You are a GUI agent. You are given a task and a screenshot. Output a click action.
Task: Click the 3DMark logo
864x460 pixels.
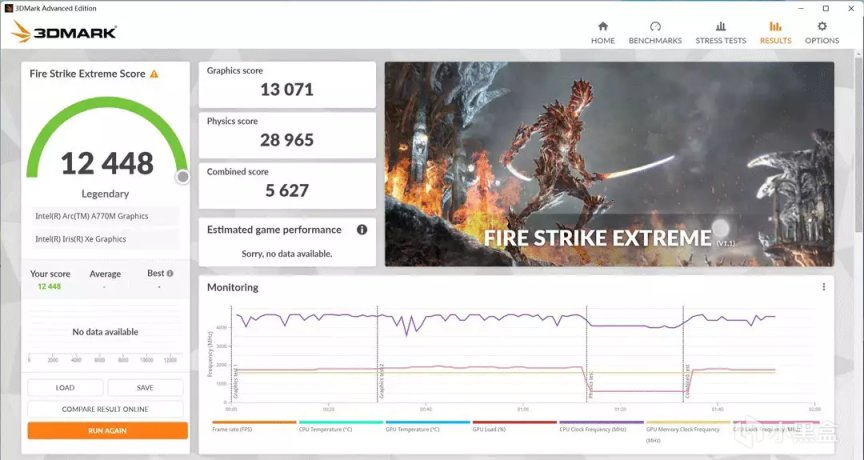[64, 32]
